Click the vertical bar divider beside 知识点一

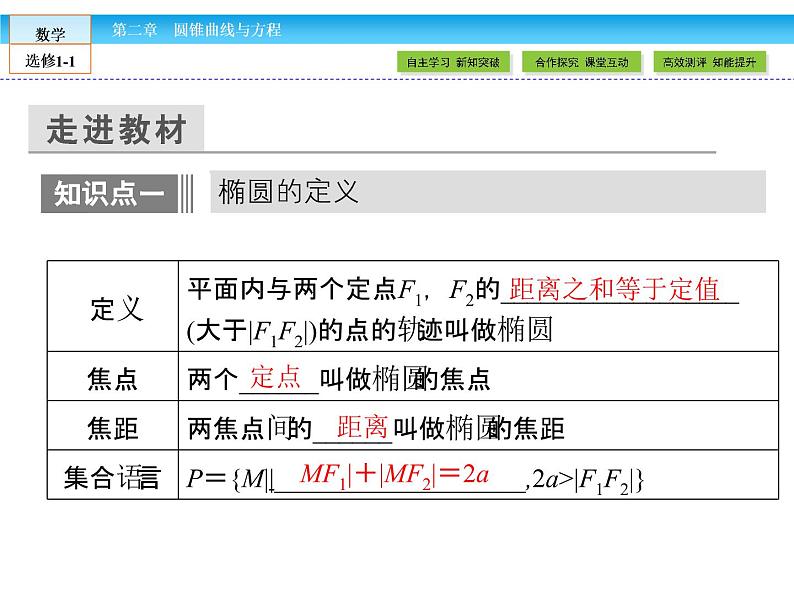click(186, 194)
